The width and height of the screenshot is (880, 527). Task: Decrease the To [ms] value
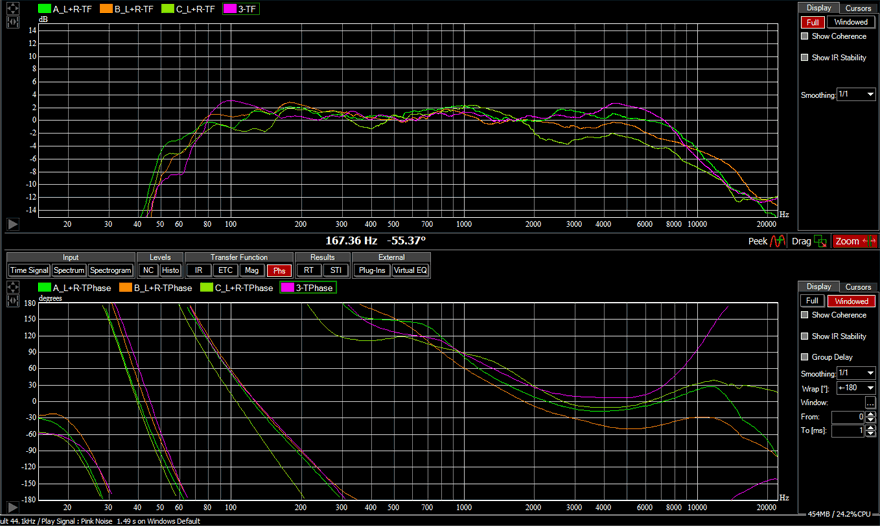870,433
